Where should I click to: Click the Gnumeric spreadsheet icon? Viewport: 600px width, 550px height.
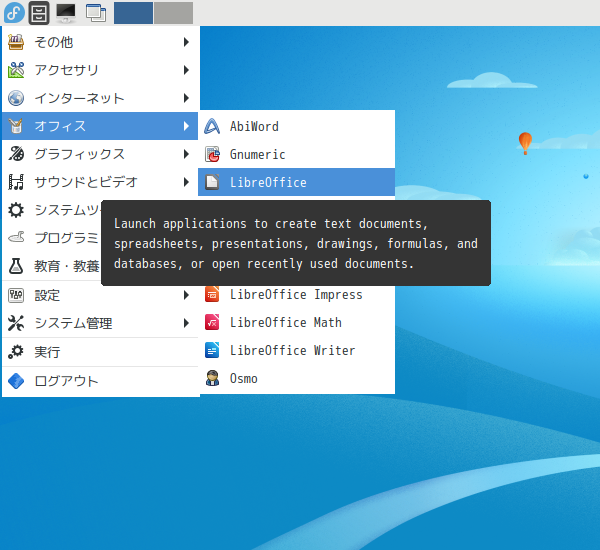pyautogui.click(x=212, y=154)
